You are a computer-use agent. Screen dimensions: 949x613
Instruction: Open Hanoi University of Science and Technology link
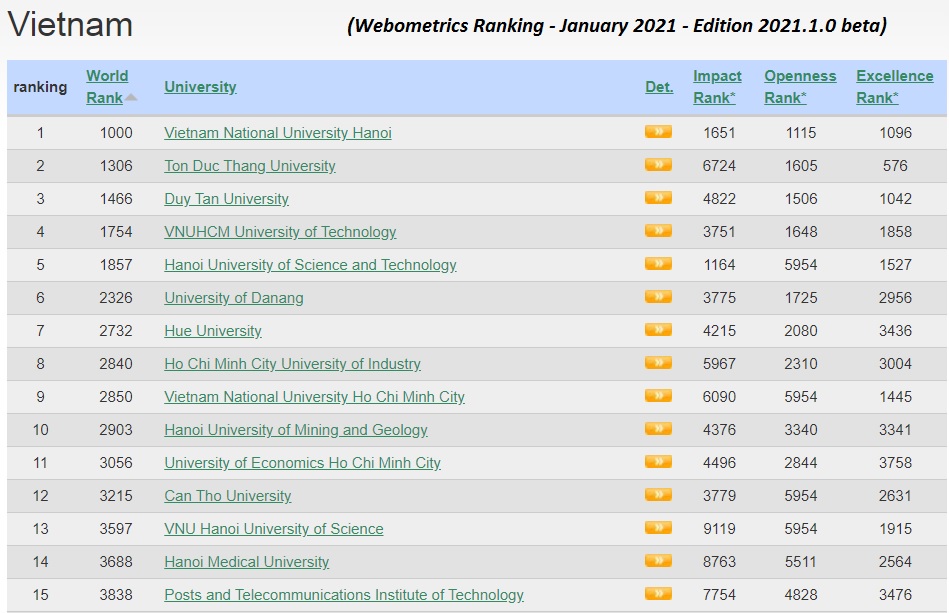tap(310, 265)
